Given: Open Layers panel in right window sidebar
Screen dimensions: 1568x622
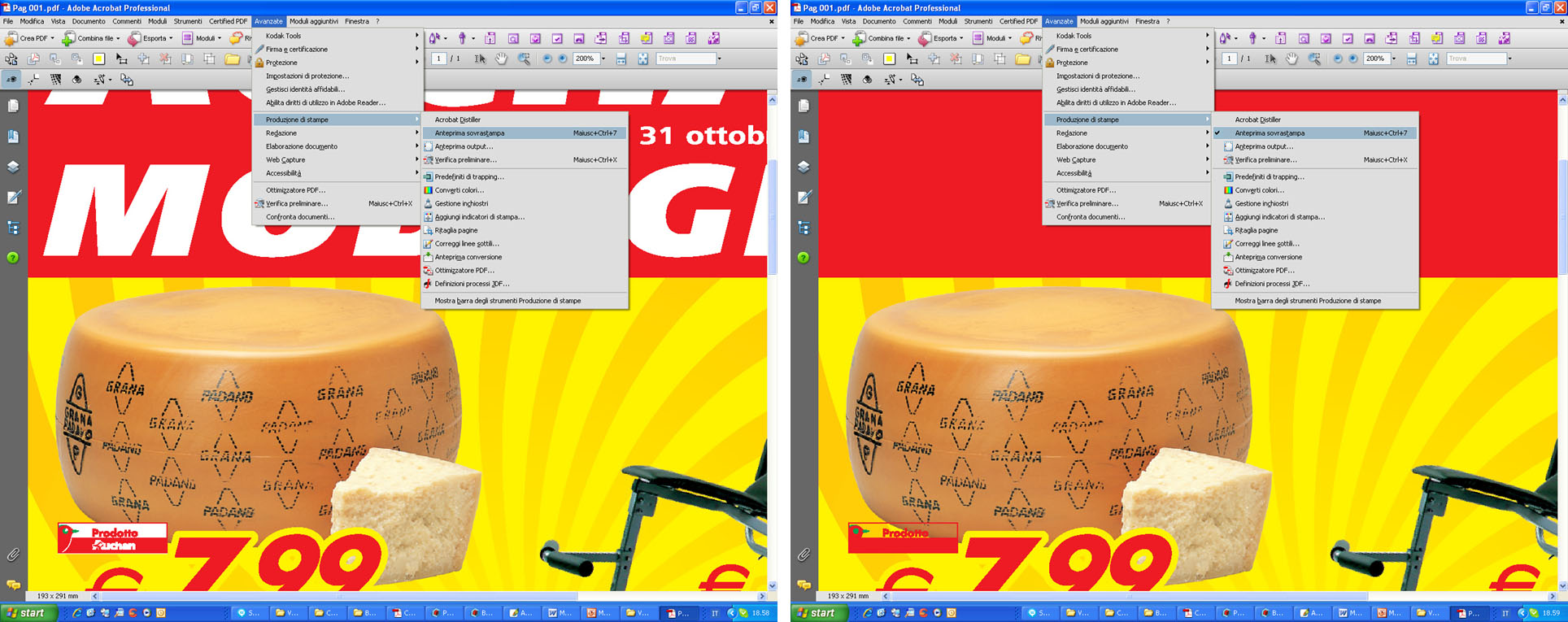Looking at the screenshot, I should pos(804,167).
